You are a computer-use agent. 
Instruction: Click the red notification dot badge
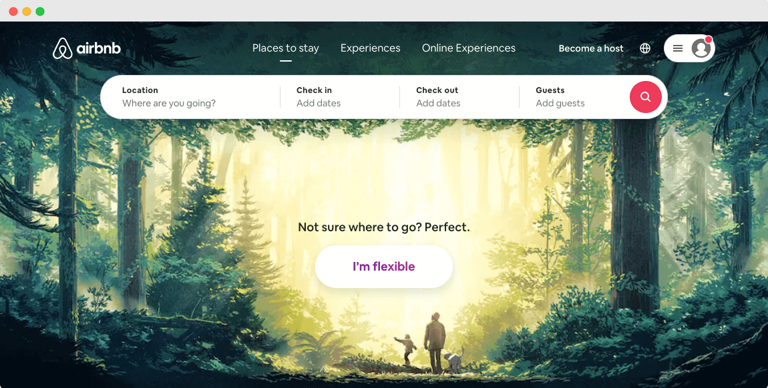tap(708, 39)
